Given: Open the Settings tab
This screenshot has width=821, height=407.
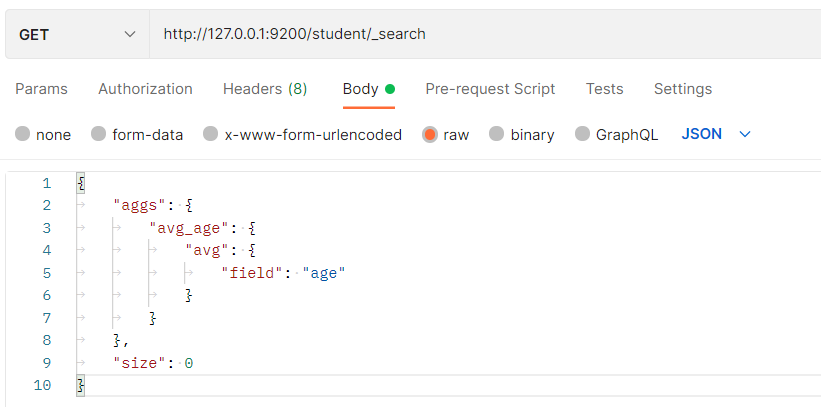Looking at the screenshot, I should coord(683,89).
